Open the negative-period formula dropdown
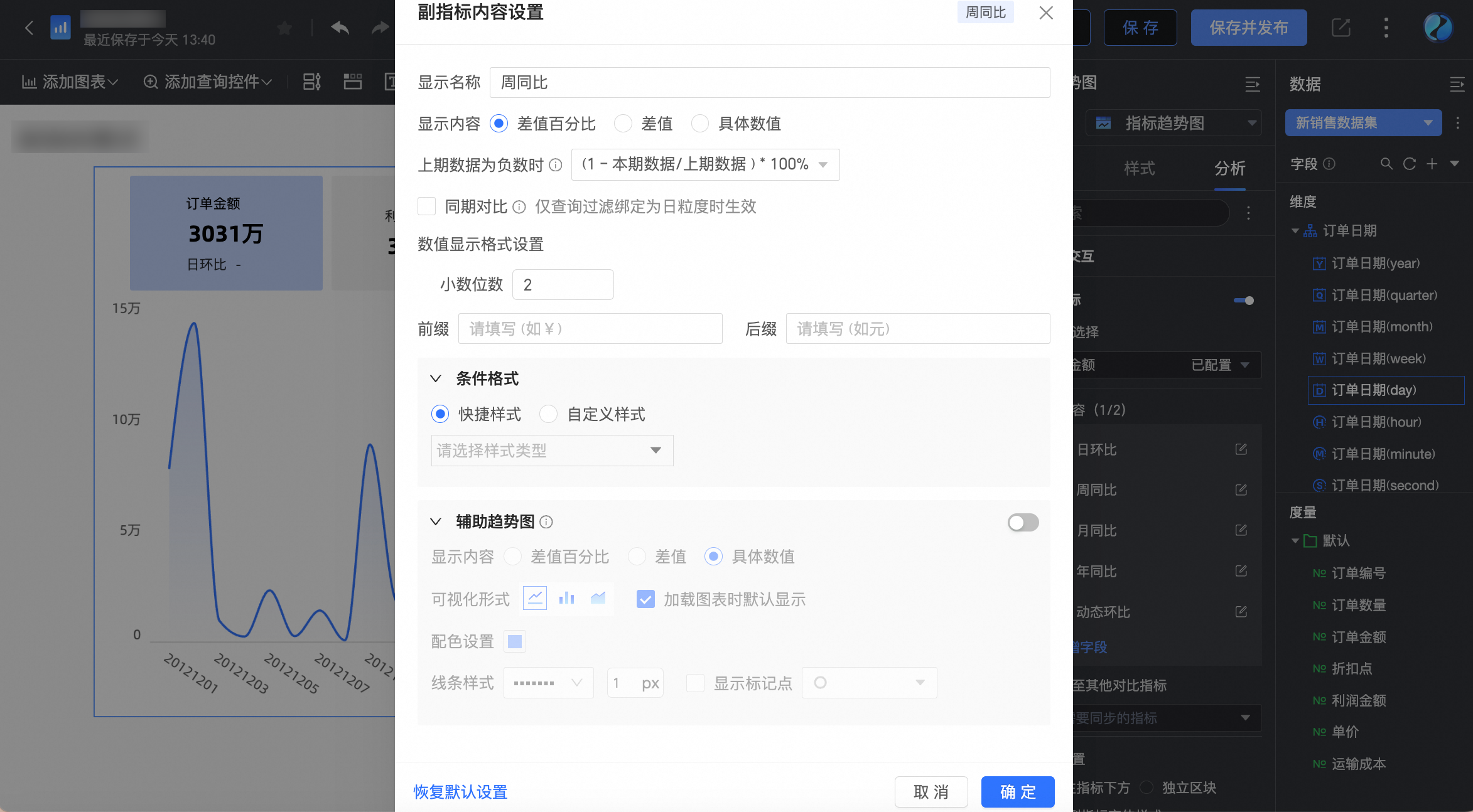The height and width of the screenshot is (812, 1473). coord(705,164)
